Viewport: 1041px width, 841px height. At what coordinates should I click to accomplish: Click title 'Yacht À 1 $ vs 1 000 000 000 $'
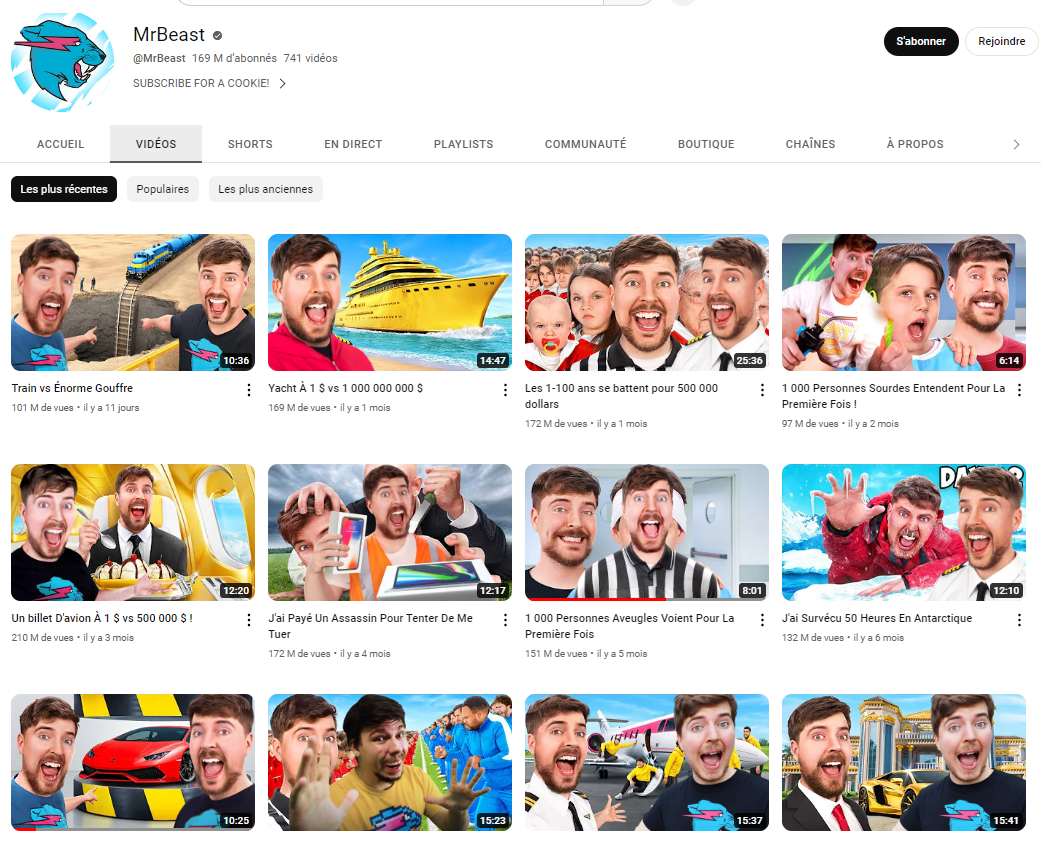click(x=345, y=388)
